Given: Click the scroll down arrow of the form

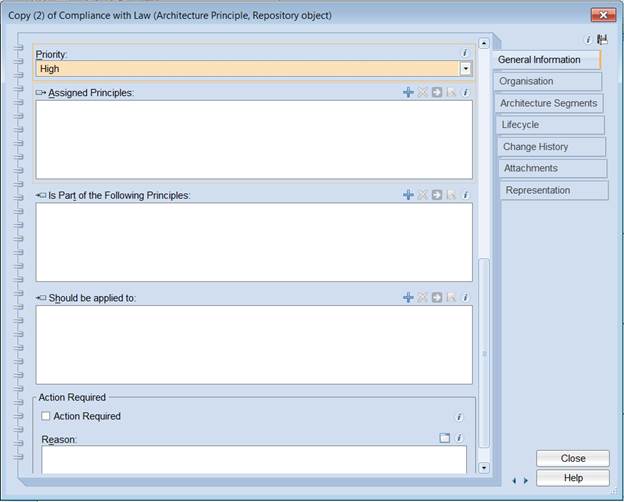Looking at the screenshot, I should coord(484,467).
